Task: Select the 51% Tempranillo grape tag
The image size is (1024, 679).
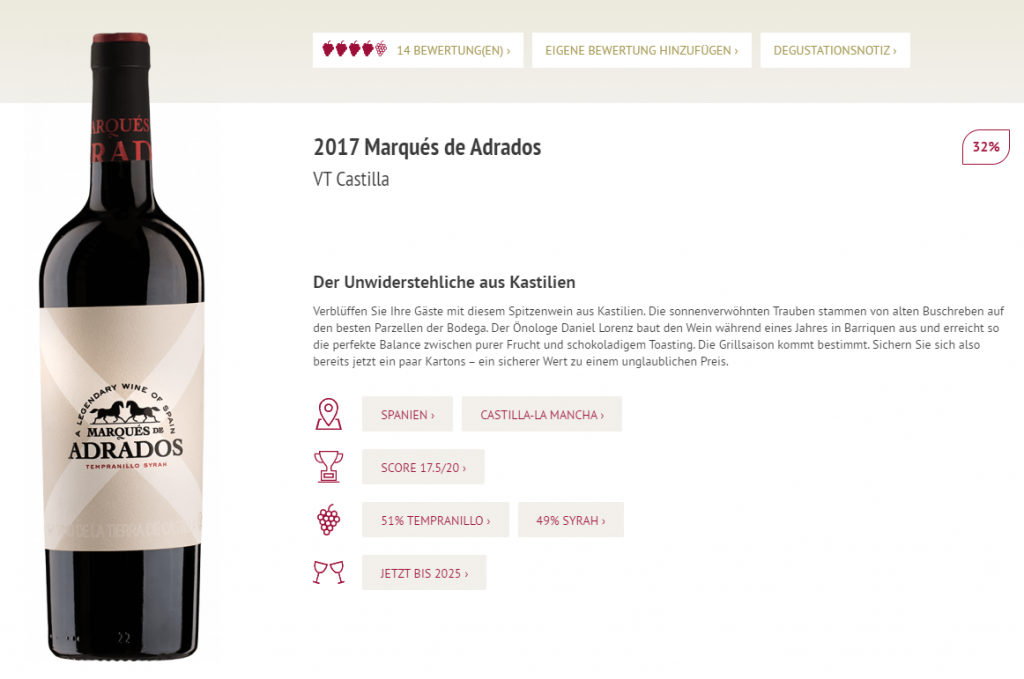Action: point(436,520)
